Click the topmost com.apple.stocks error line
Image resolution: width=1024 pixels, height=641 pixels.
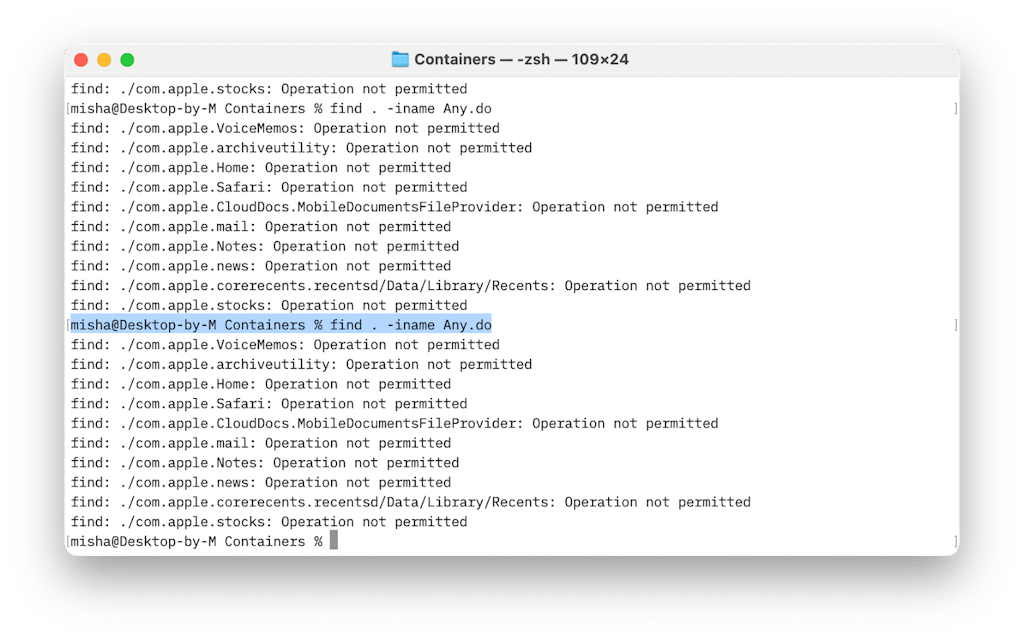(269, 89)
